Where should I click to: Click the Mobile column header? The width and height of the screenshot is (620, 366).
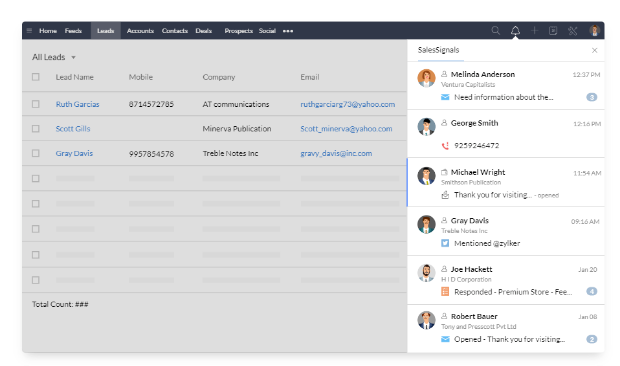(141, 77)
